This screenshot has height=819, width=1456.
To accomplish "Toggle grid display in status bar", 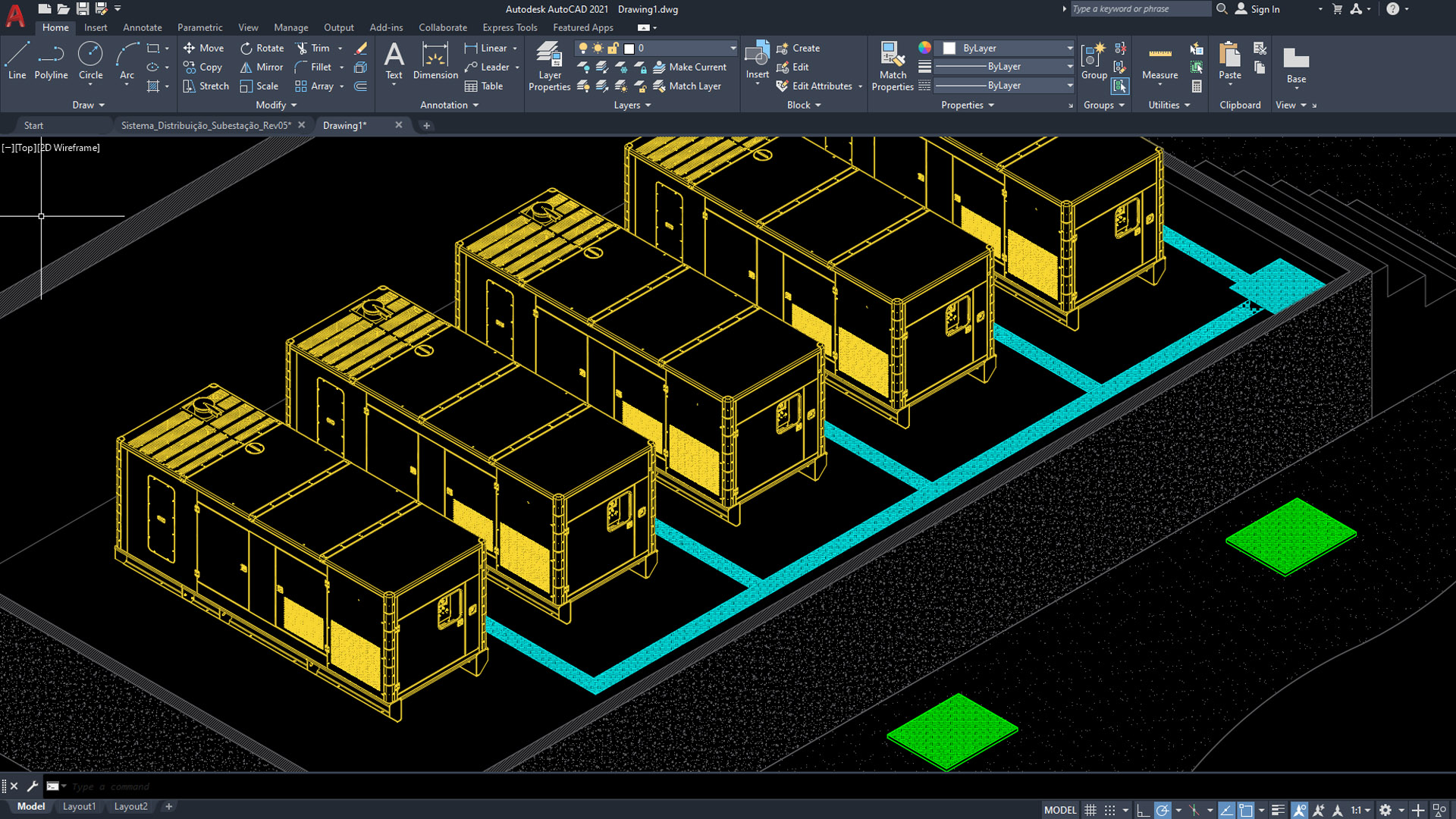I will point(1090,810).
